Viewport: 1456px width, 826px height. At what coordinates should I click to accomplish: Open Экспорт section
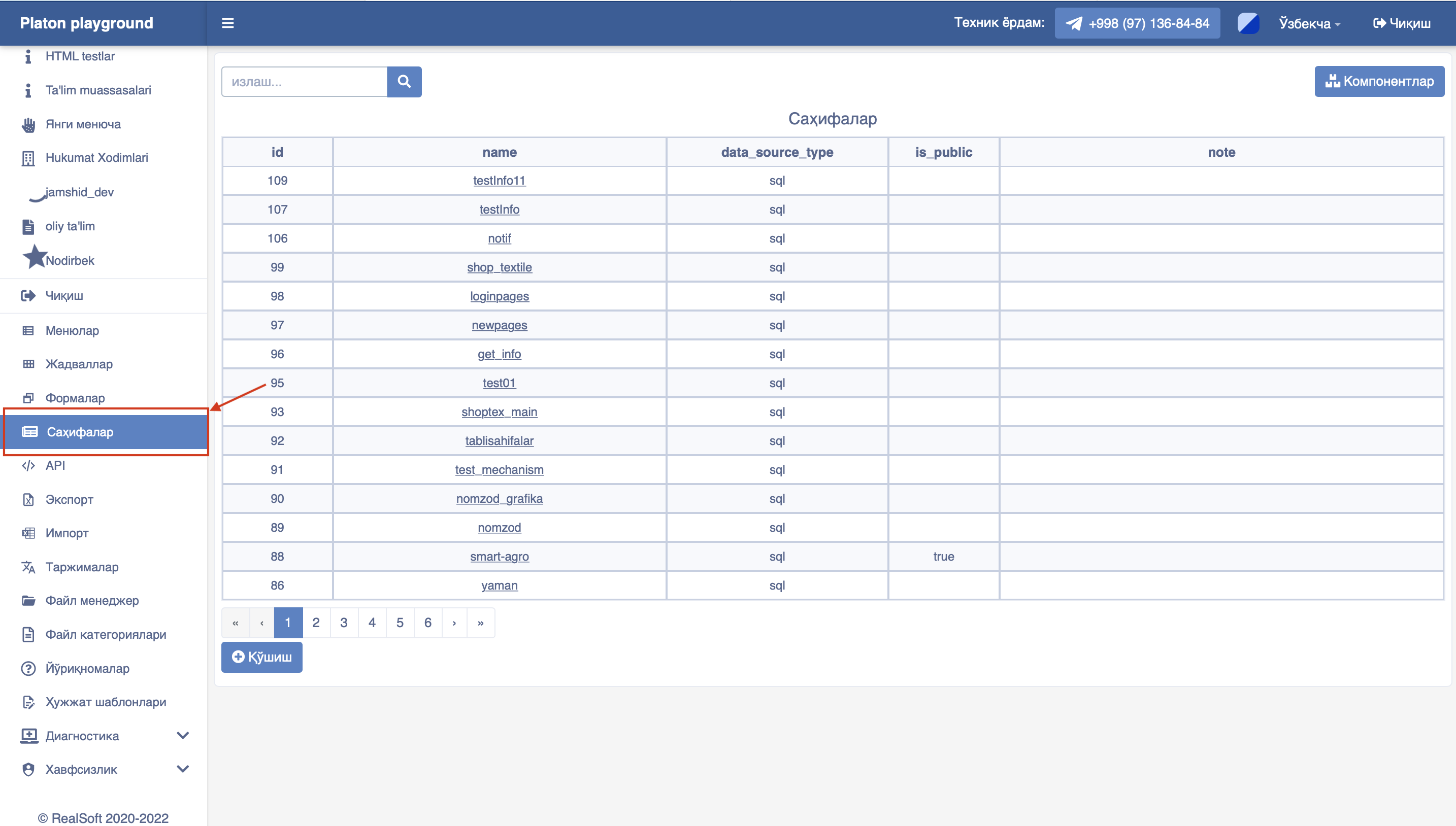(x=69, y=499)
